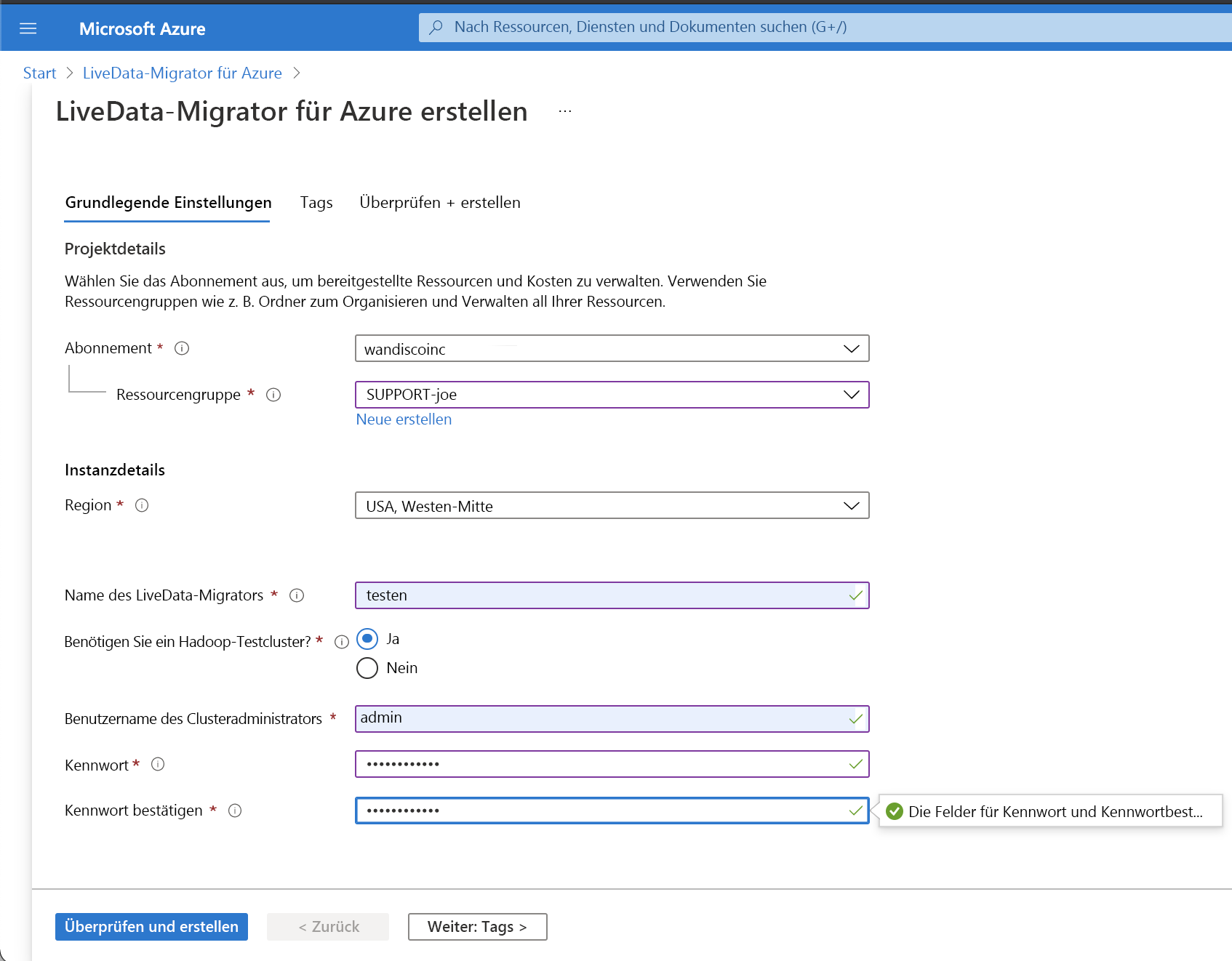
Task: Switch to the Überprüfen + erstellen tab
Action: [439, 203]
